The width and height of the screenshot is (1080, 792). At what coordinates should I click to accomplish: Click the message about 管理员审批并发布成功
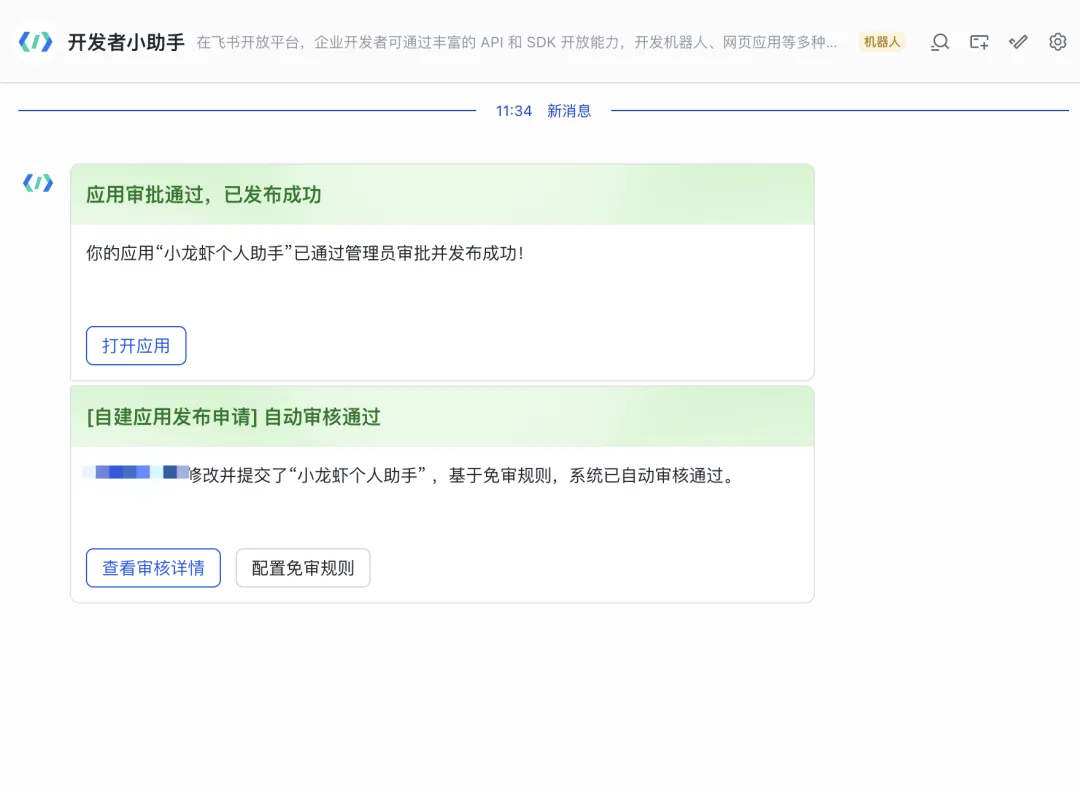click(304, 253)
